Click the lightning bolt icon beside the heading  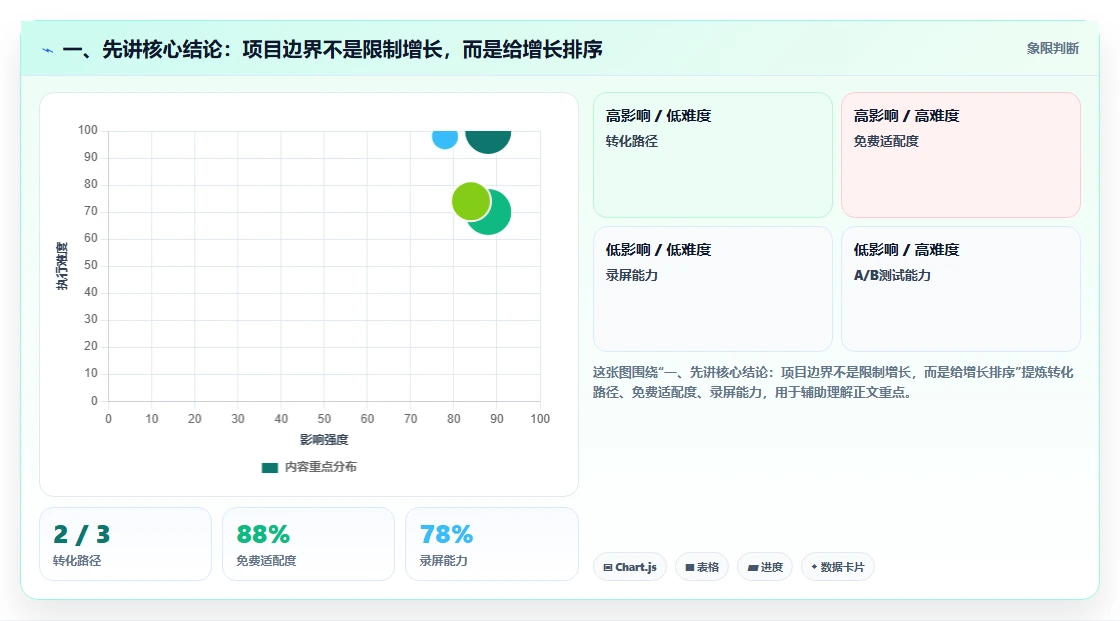pyautogui.click(x=48, y=50)
